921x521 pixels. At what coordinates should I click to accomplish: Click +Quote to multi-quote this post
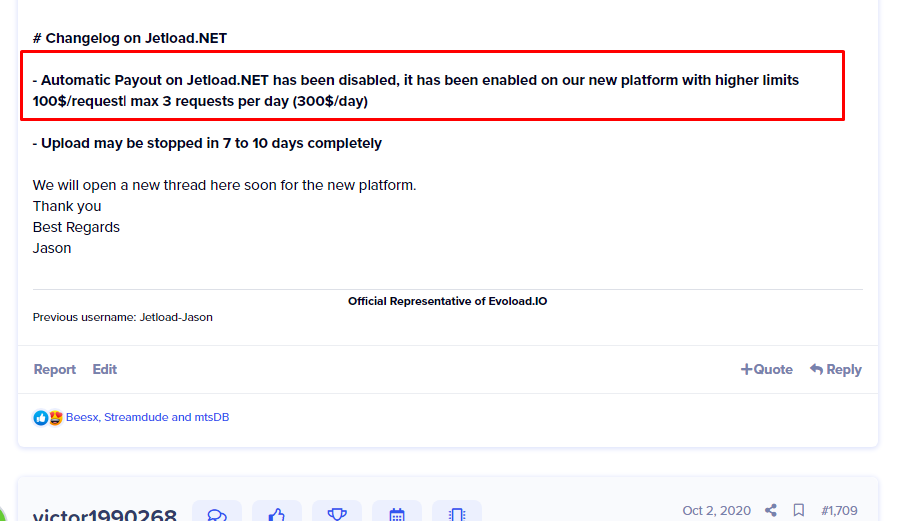coord(766,369)
